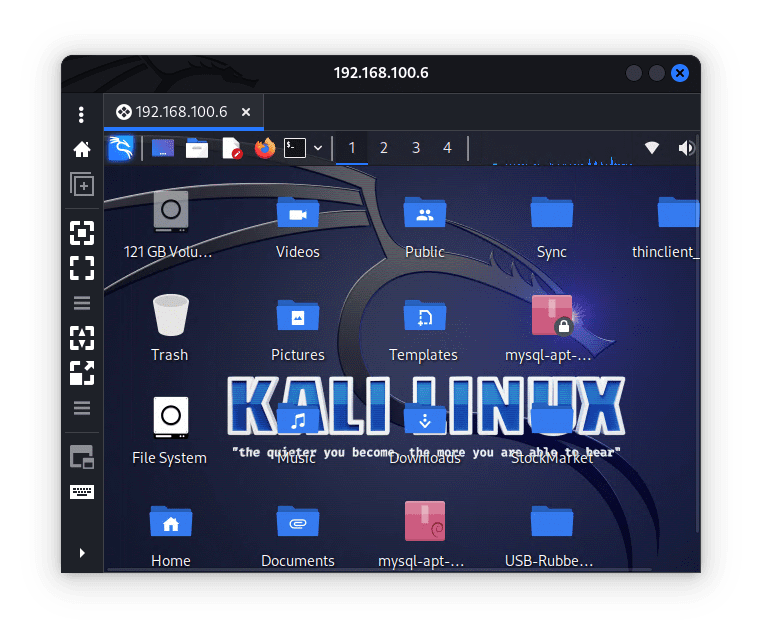Click the show desktop panel icon
Image resolution: width=762 pixels, height=640 pixels.
(163, 148)
